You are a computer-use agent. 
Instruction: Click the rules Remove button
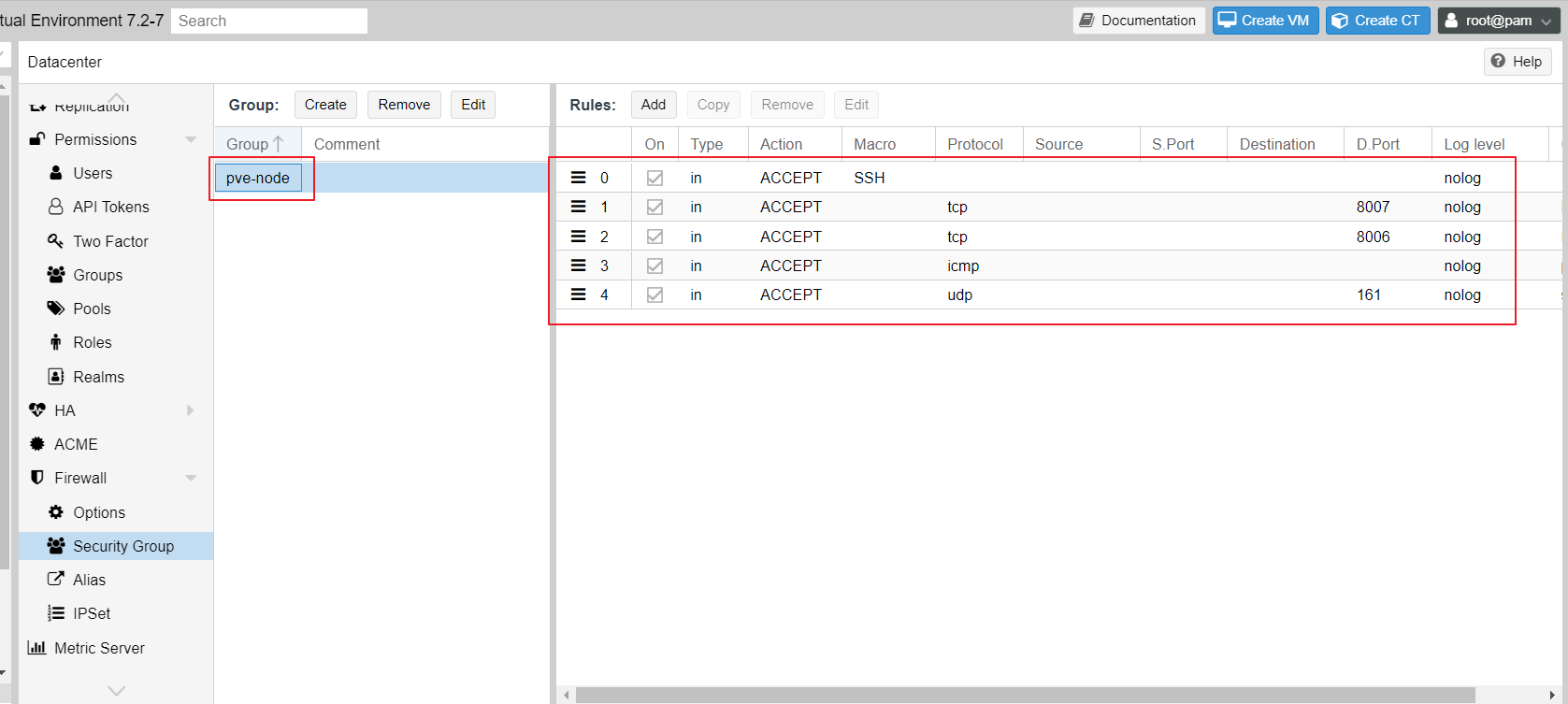[x=787, y=105]
